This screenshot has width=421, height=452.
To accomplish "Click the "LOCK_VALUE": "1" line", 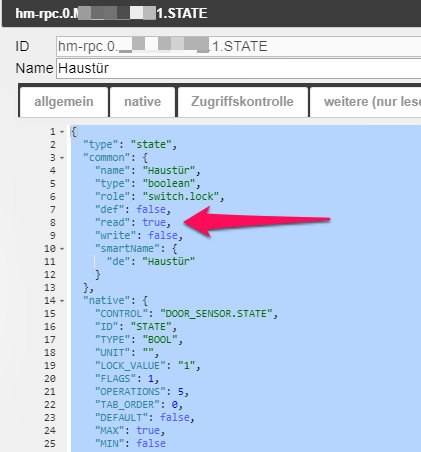I will point(148,366).
